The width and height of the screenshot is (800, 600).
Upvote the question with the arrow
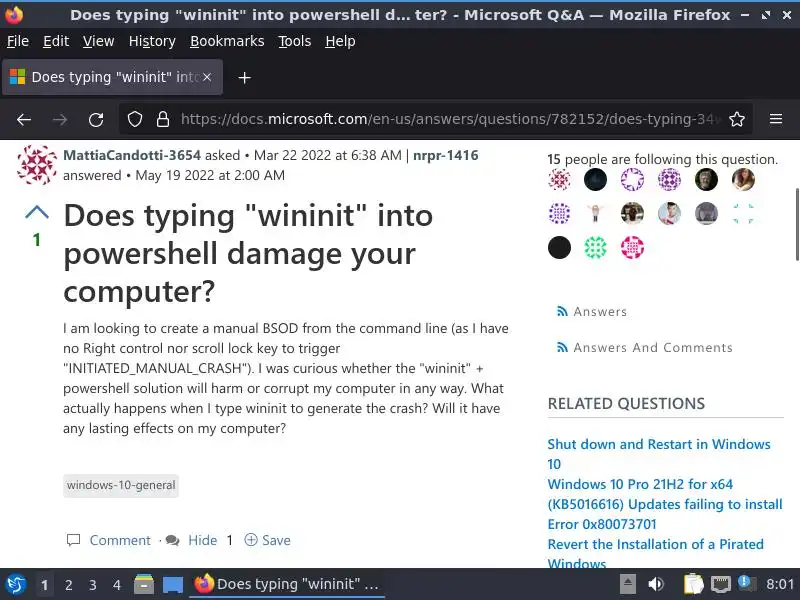click(37, 212)
